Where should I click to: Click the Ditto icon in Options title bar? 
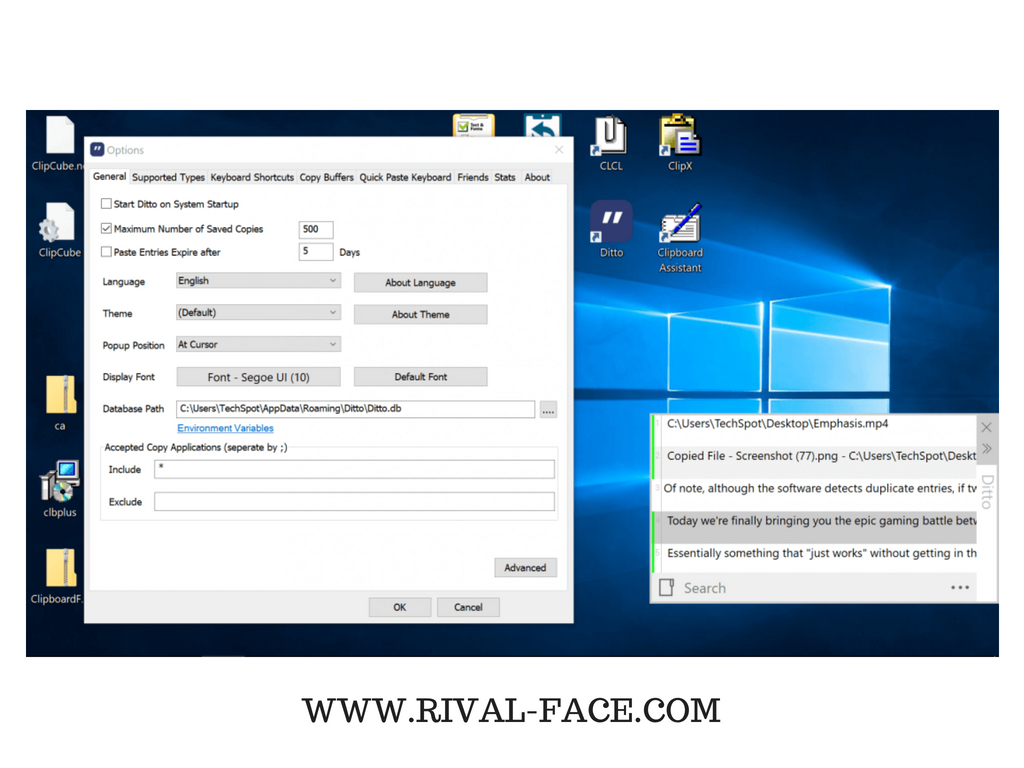97,150
